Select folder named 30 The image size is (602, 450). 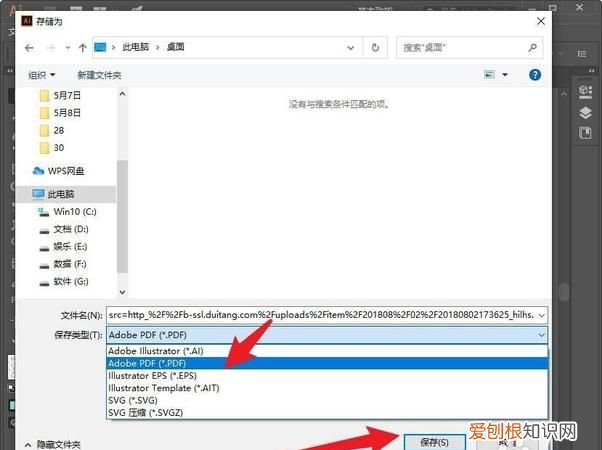52,148
